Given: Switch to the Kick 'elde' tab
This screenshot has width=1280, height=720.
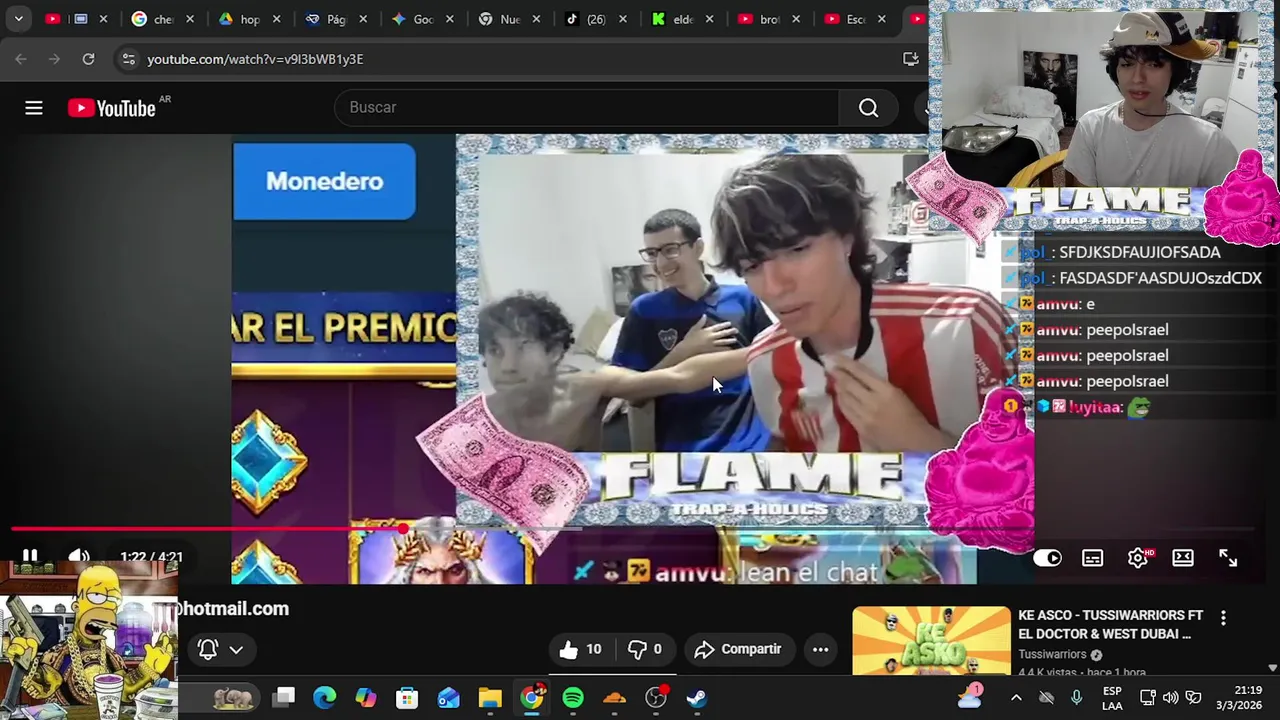Looking at the screenshot, I should 683,19.
